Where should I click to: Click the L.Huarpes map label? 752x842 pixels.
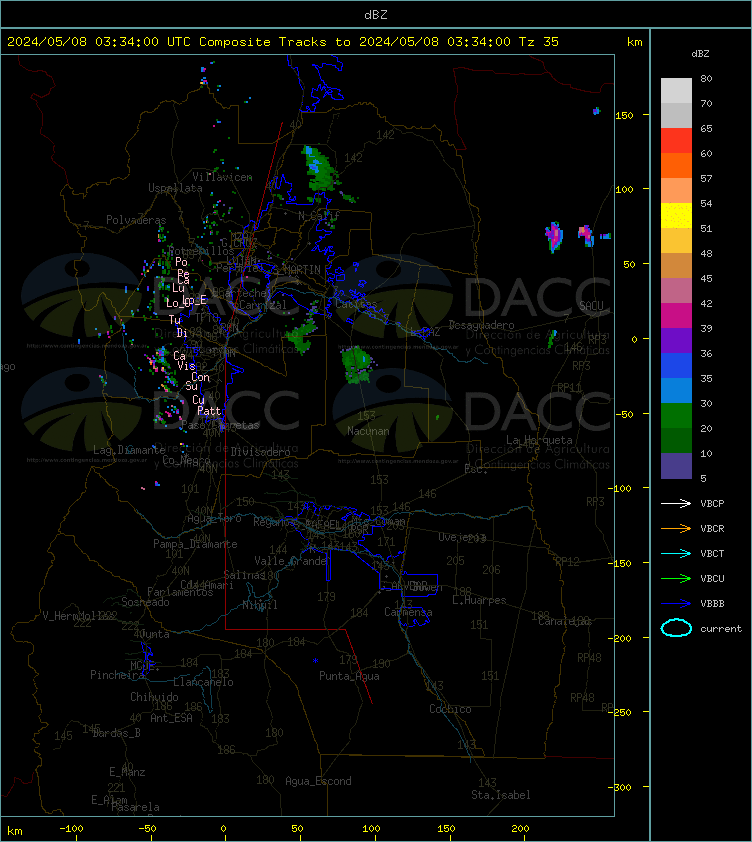pos(479,600)
